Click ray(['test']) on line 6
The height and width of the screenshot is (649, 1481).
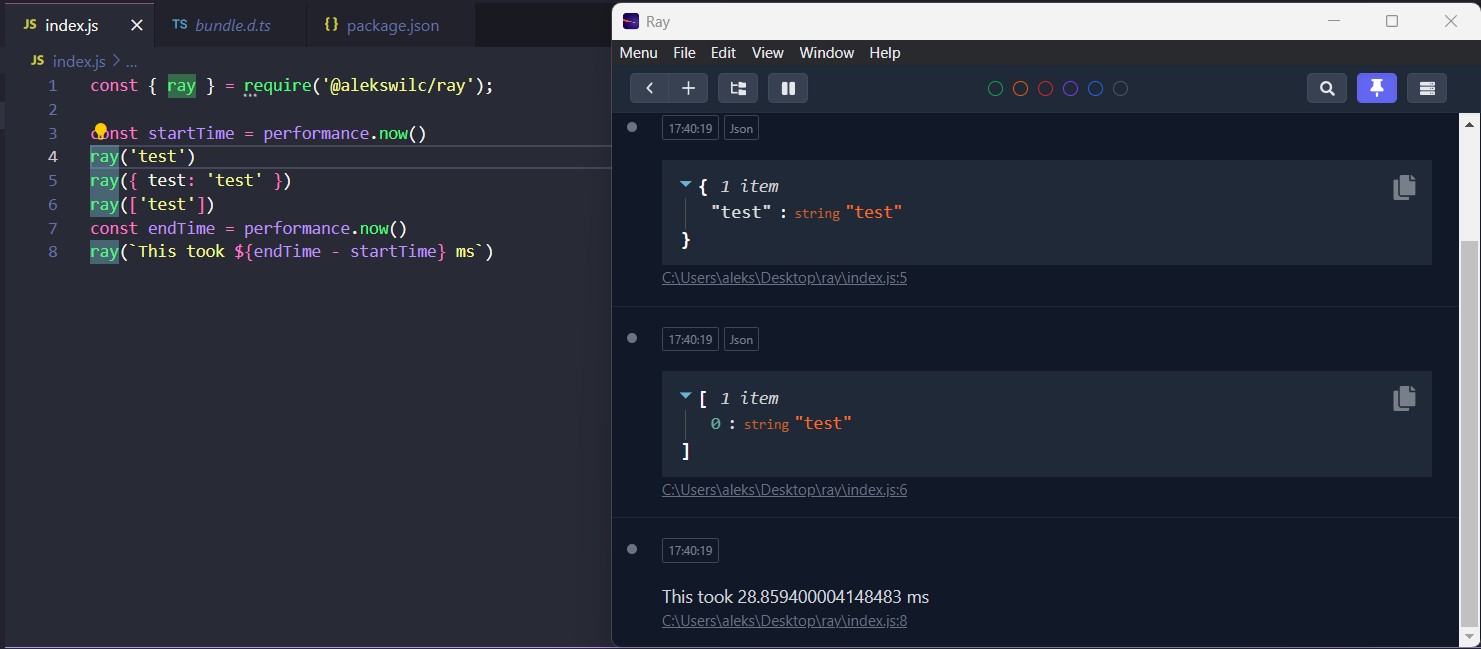coord(152,205)
